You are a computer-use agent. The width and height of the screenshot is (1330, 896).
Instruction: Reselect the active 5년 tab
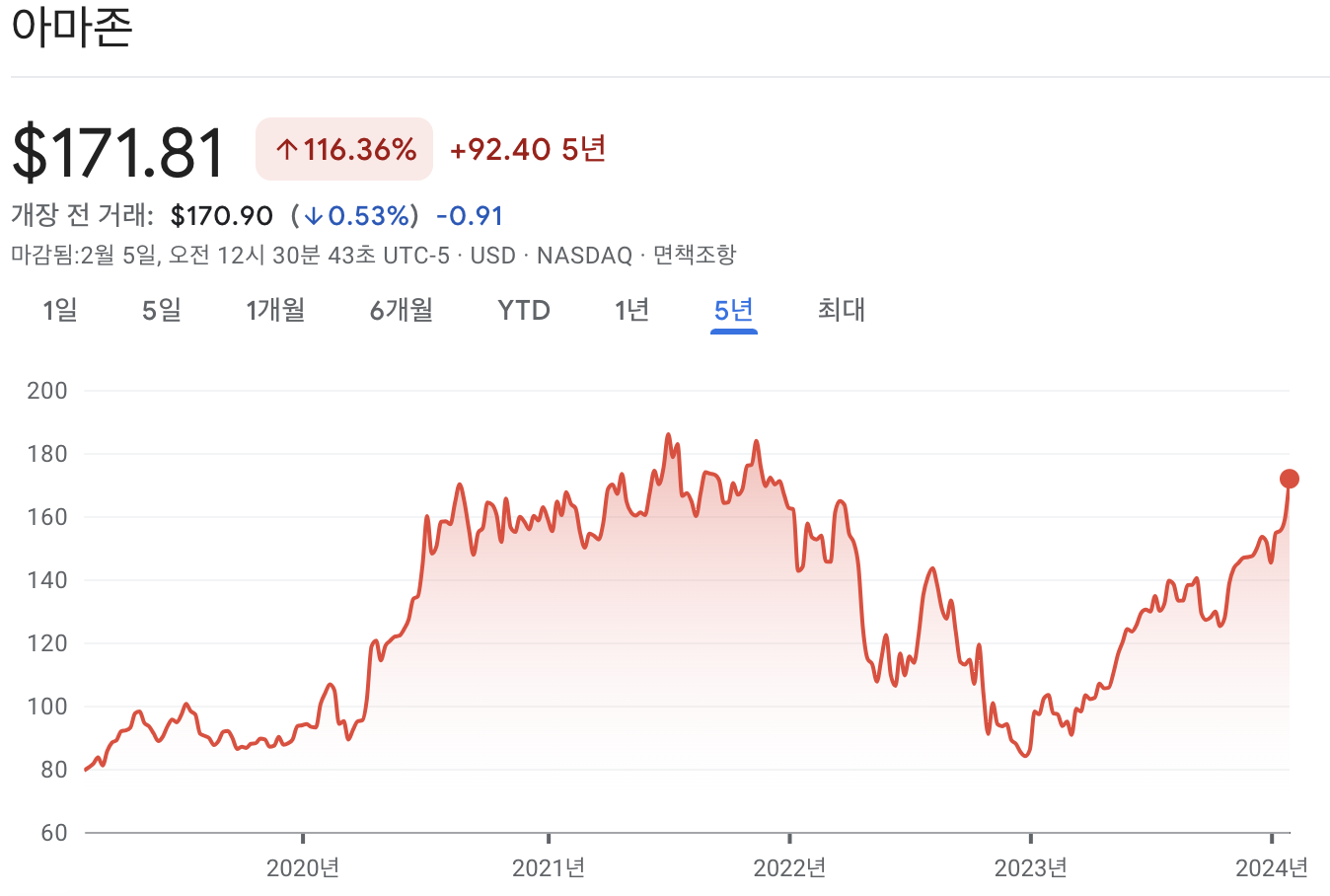[x=733, y=310]
